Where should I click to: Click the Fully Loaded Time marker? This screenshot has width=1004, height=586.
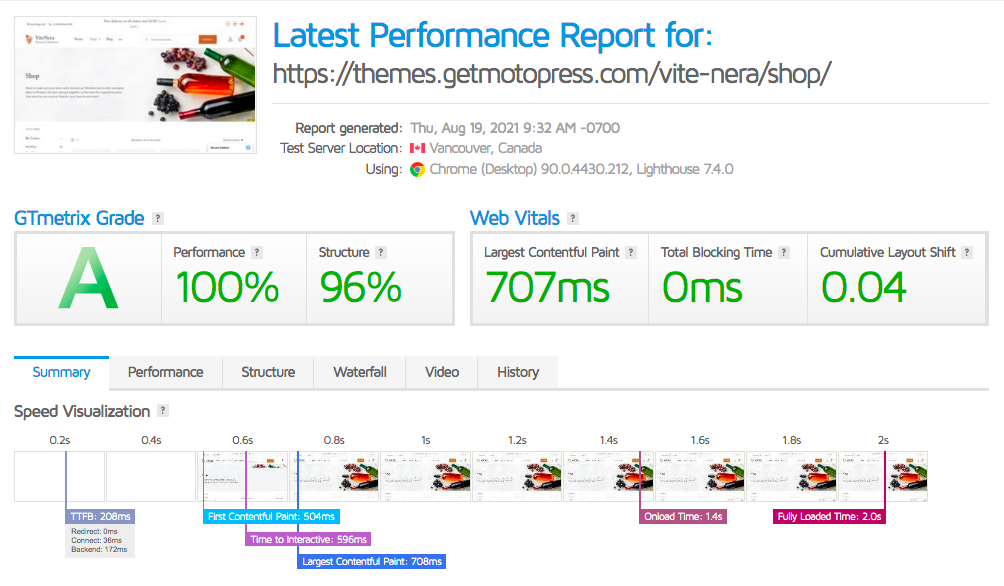tap(831, 516)
